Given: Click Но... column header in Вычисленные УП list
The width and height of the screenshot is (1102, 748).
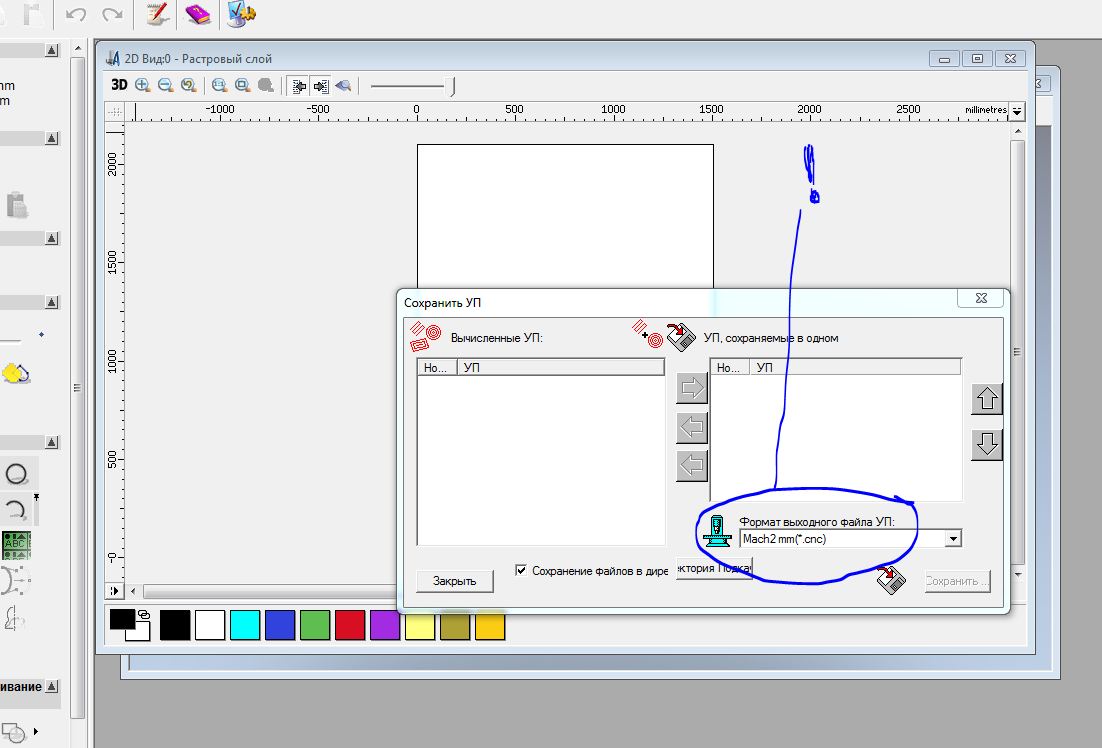Looking at the screenshot, I should coord(437,368).
